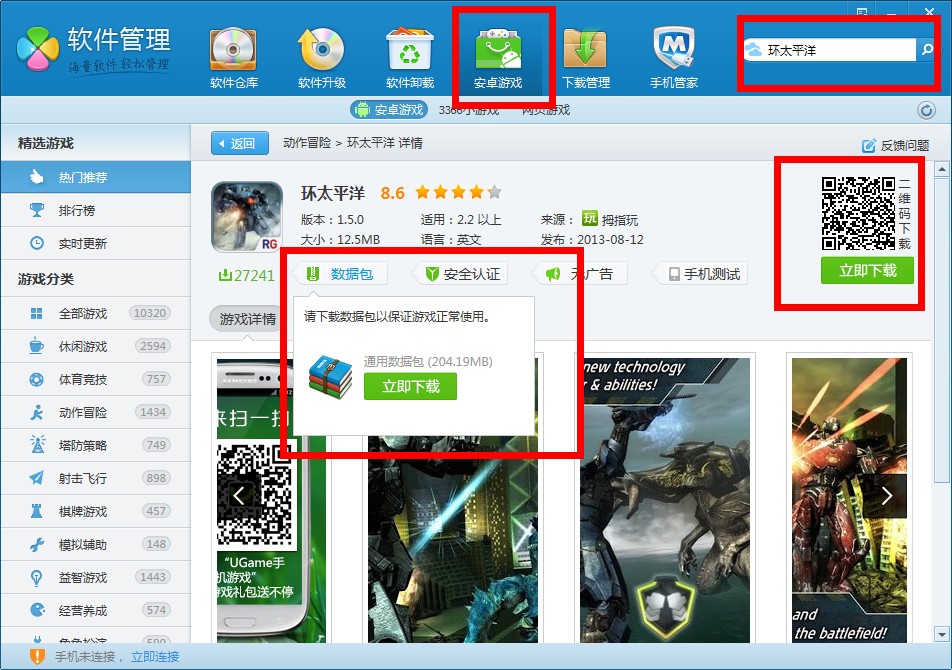Open the 塔防策略 category
The image size is (952, 670).
pos(95,445)
